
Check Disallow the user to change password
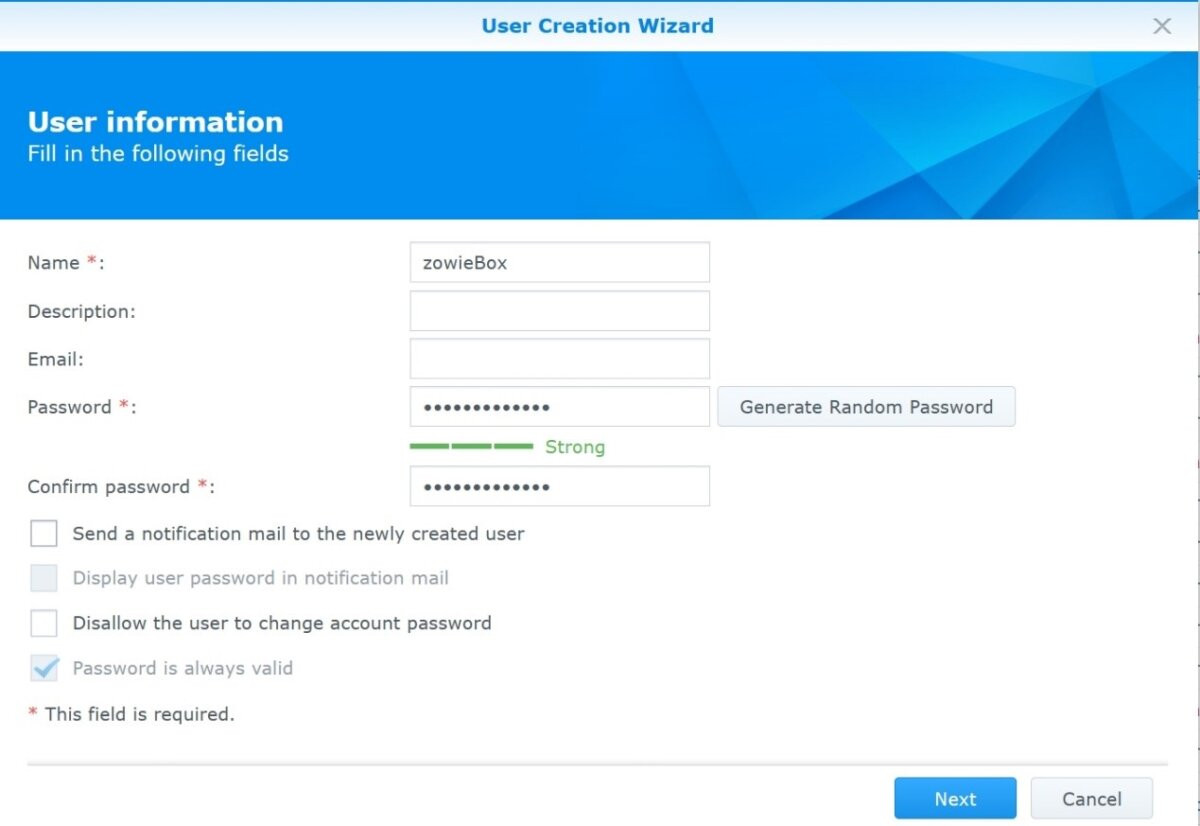coord(44,624)
